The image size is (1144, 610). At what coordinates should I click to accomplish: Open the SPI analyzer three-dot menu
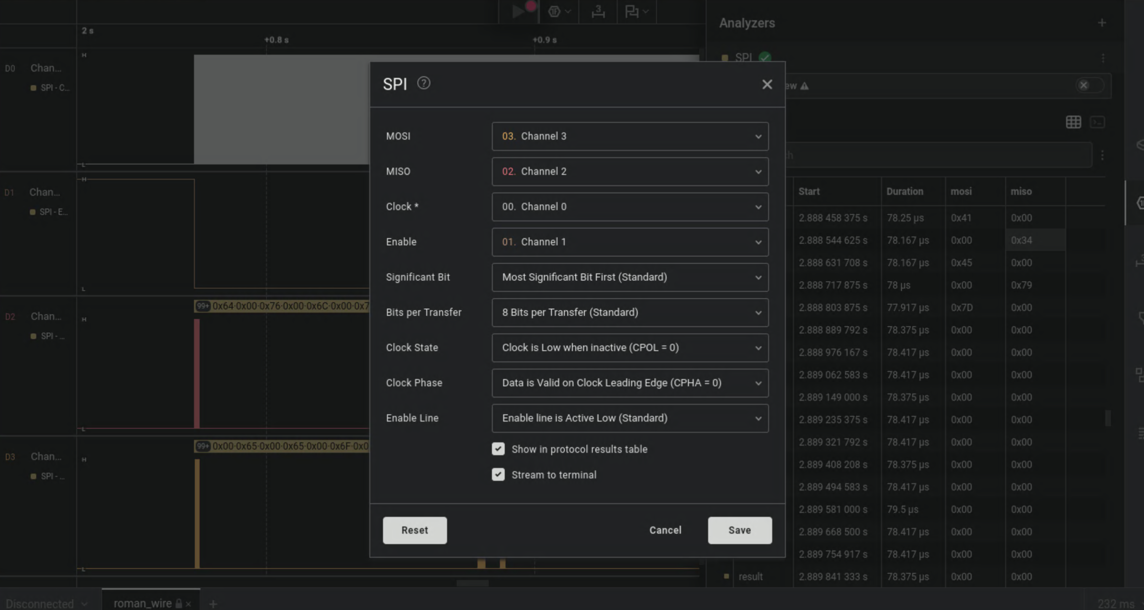pyautogui.click(x=1103, y=58)
